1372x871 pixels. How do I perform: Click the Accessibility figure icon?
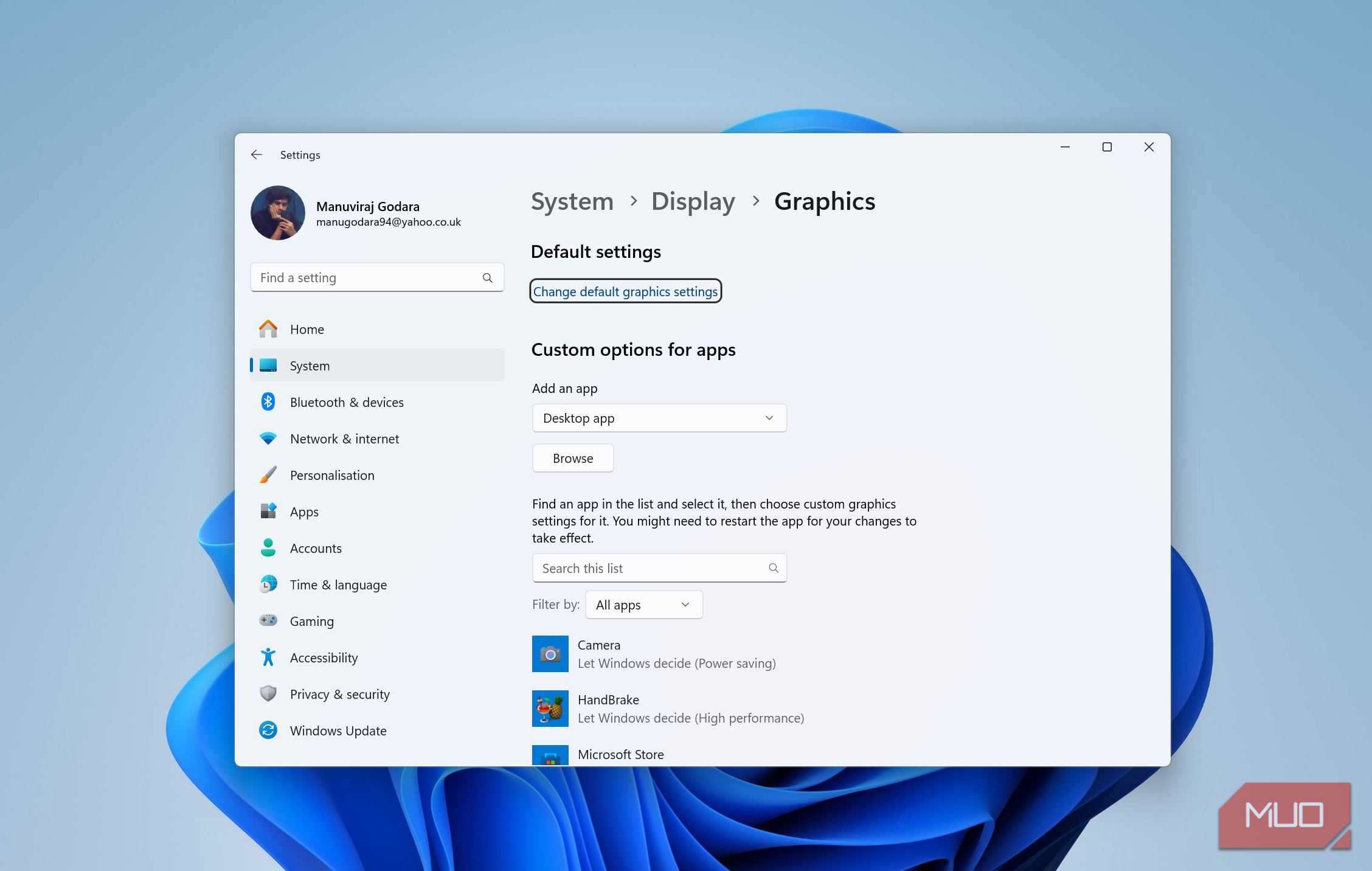tap(268, 658)
